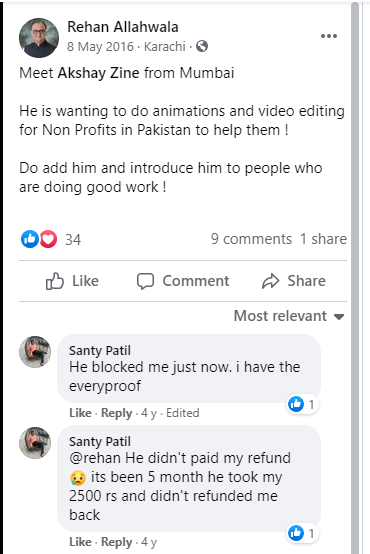Open the 9 comments link
This screenshot has height=554, width=370.
point(251,239)
